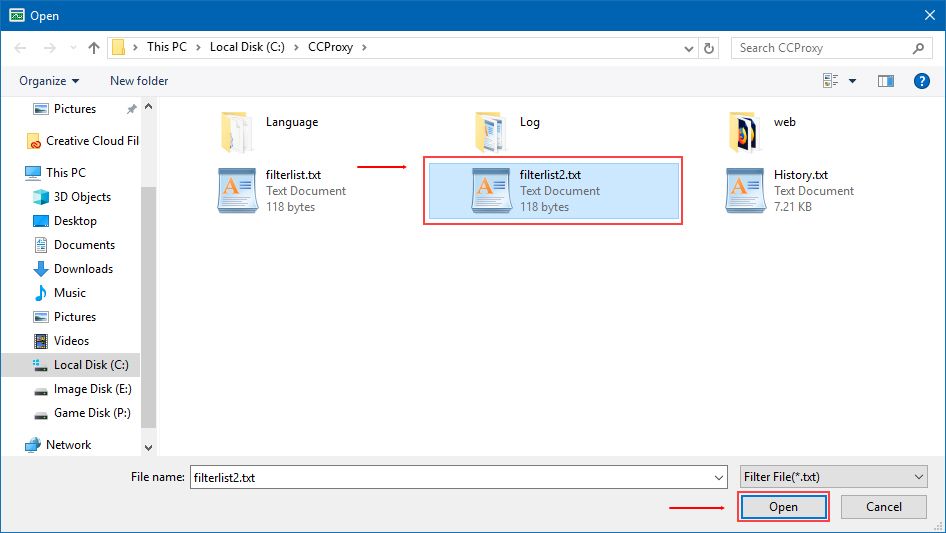Open the change view options dropdown

(x=853, y=81)
